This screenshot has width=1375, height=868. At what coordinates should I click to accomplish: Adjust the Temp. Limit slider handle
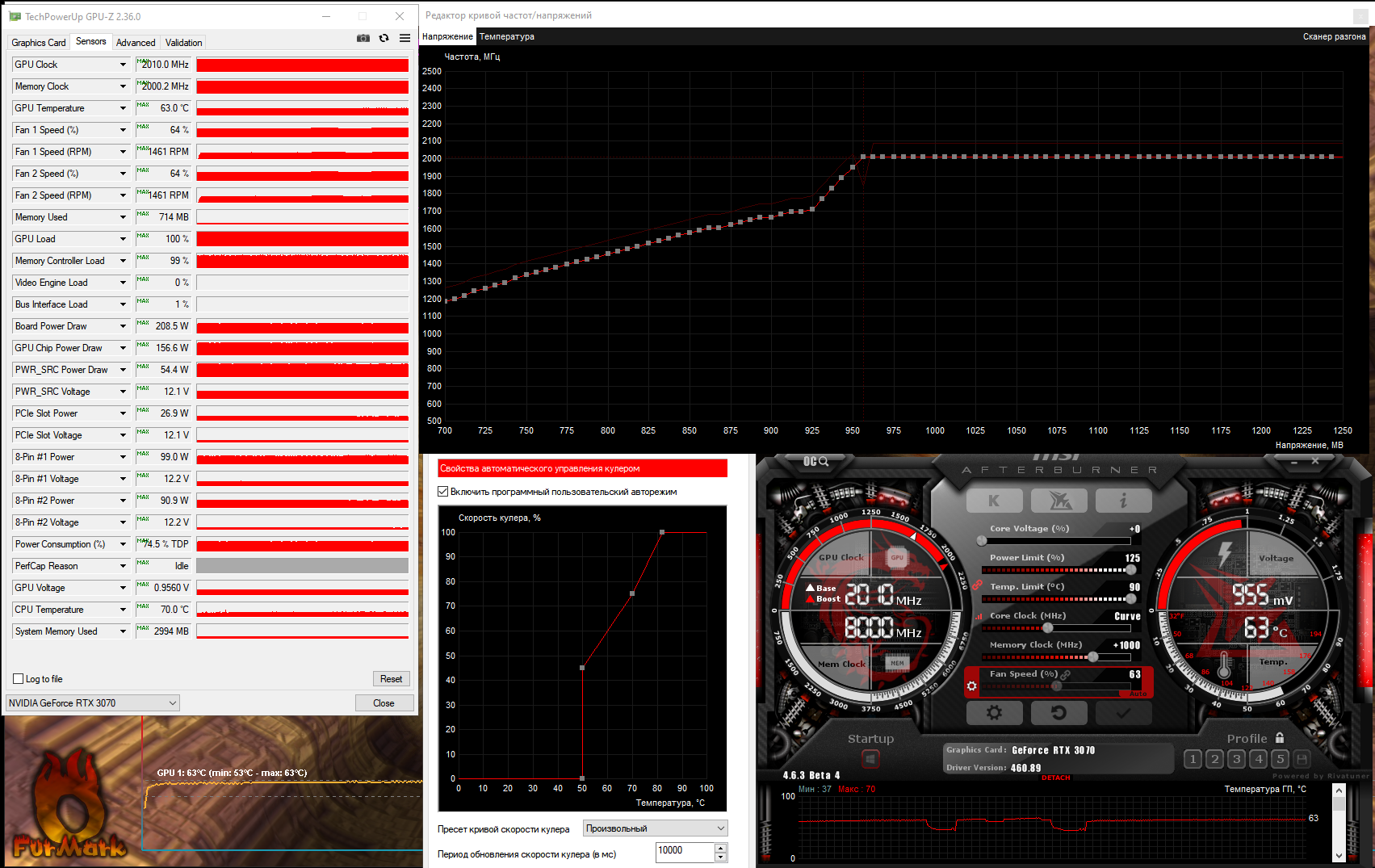point(1130,598)
